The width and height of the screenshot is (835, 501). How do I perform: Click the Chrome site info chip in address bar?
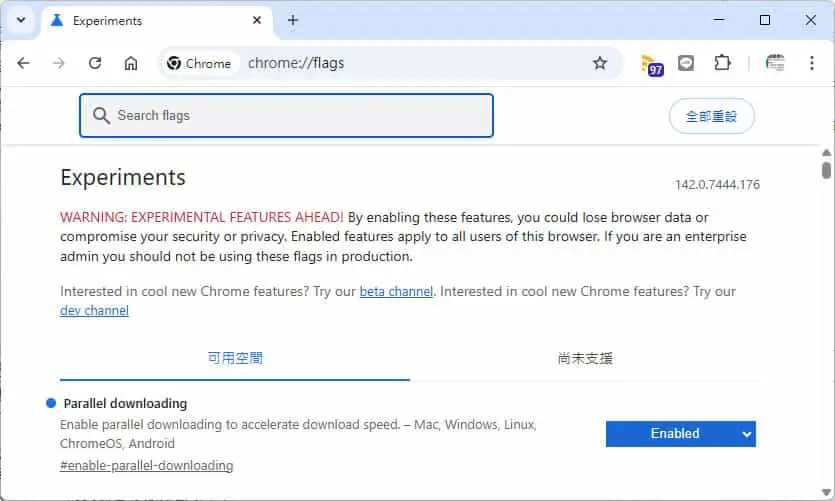pos(199,63)
